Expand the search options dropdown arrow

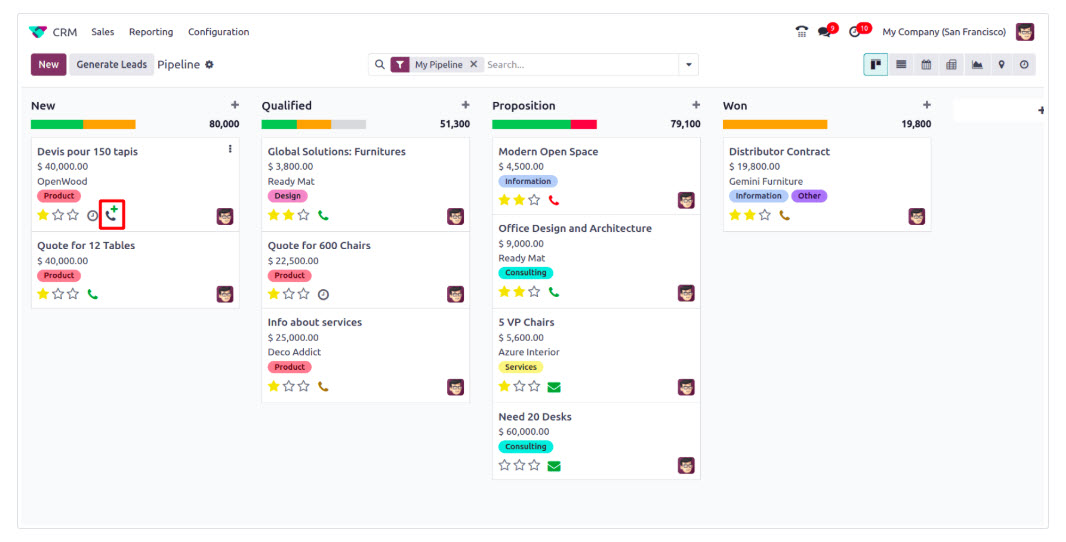point(688,65)
